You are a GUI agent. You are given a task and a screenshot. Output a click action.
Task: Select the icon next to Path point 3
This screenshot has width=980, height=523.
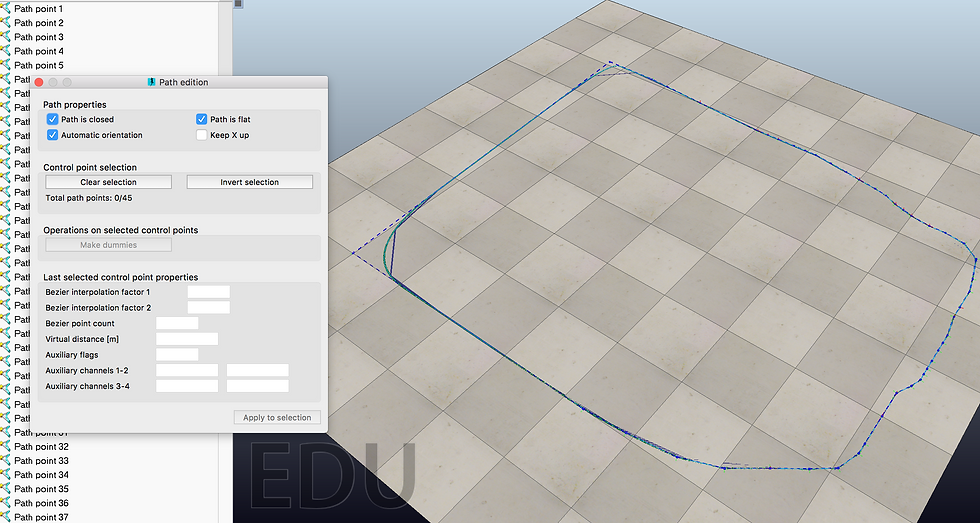(x=5, y=37)
